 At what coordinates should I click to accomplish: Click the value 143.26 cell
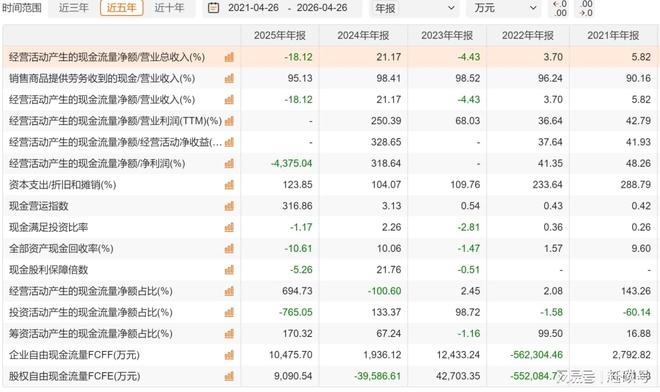tap(636, 291)
